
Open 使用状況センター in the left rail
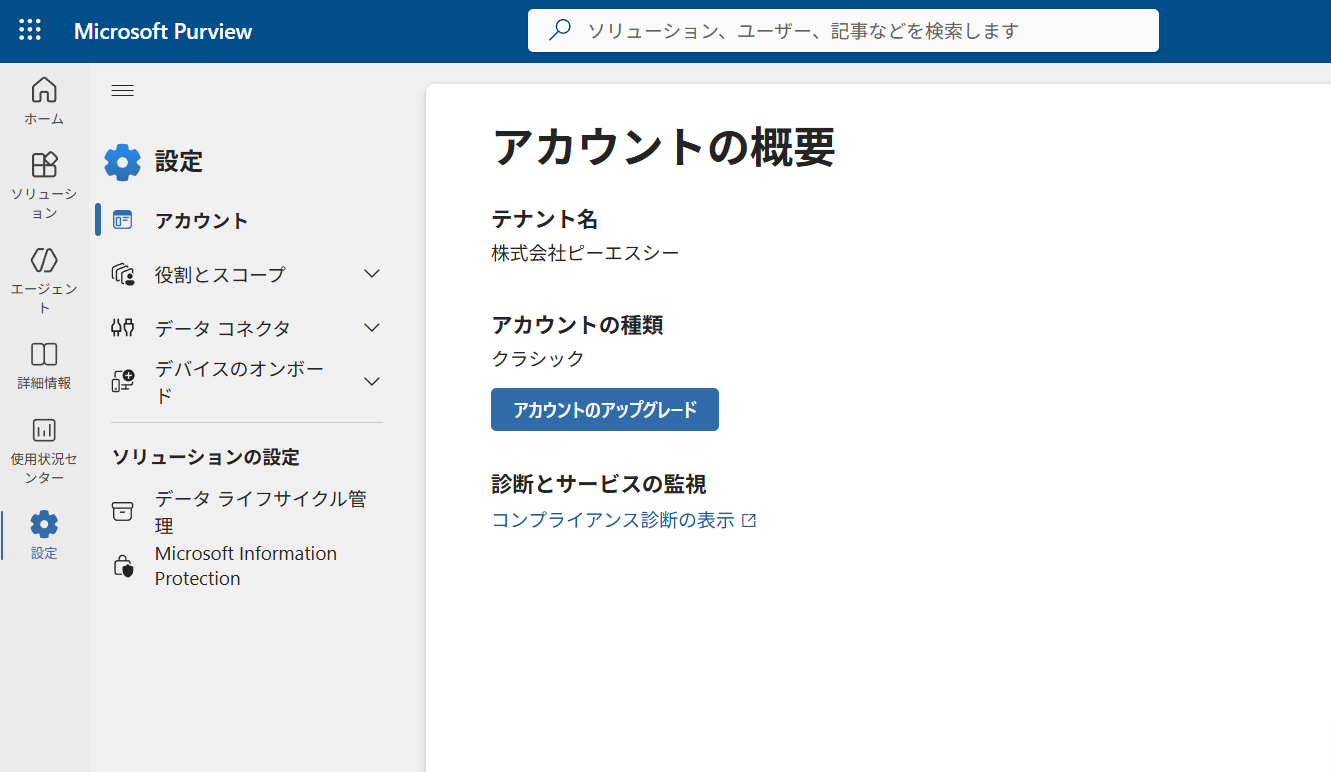[44, 450]
